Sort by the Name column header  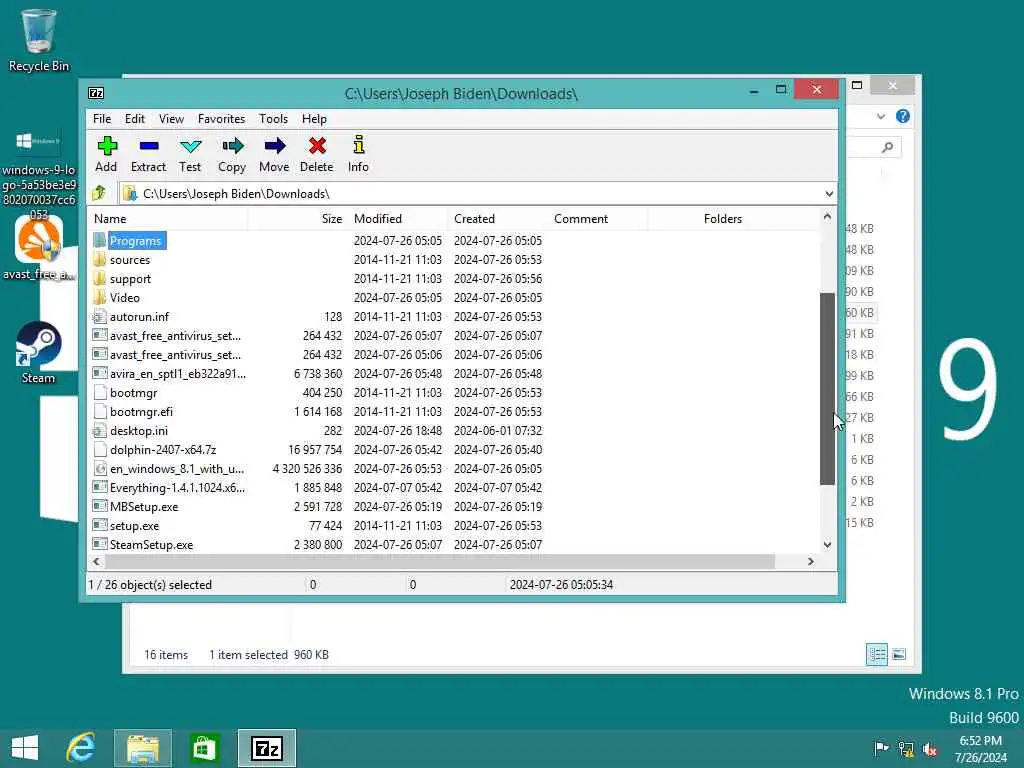pos(168,219)
